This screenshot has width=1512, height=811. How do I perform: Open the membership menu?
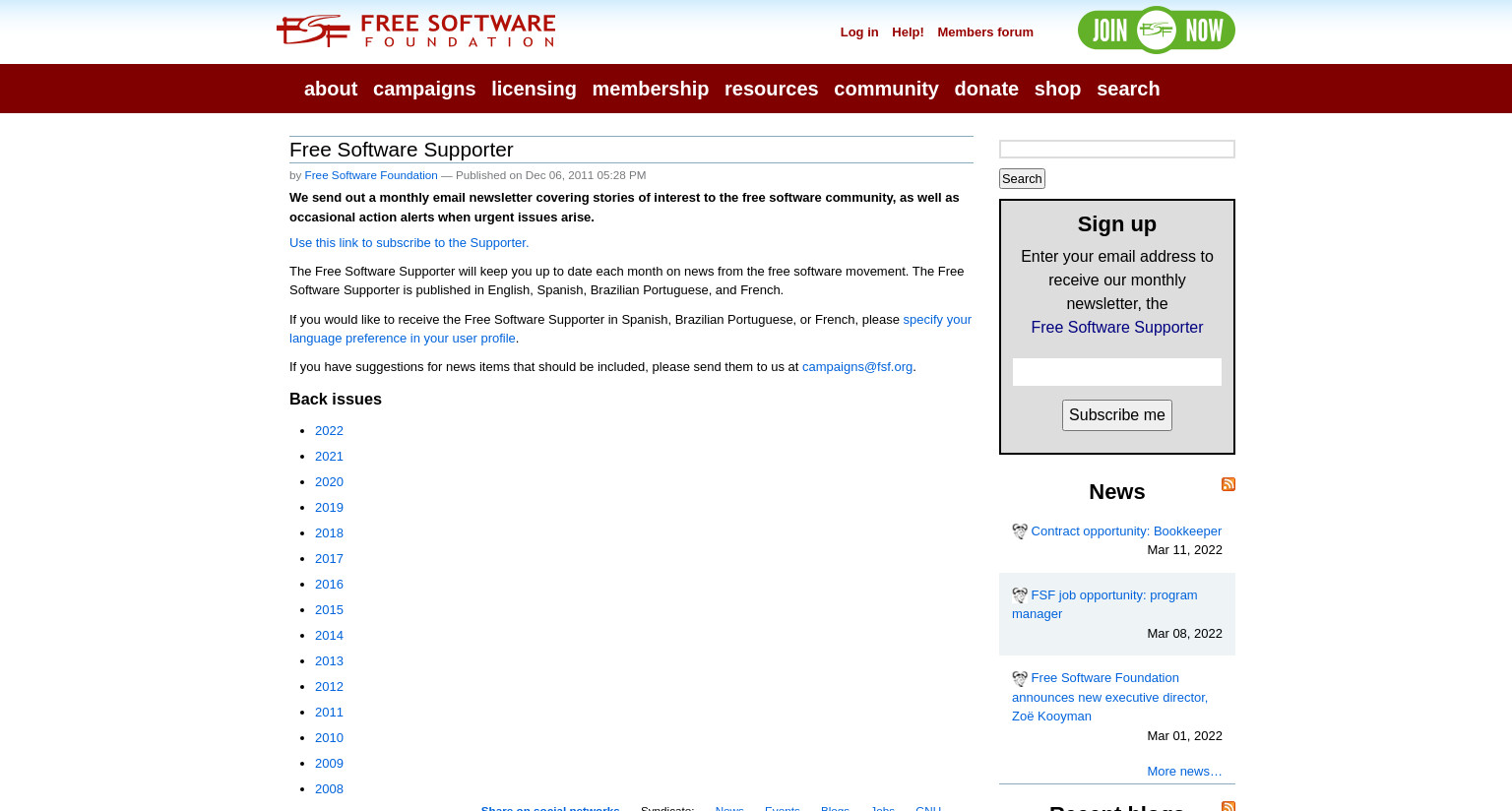tap(651, 89)
